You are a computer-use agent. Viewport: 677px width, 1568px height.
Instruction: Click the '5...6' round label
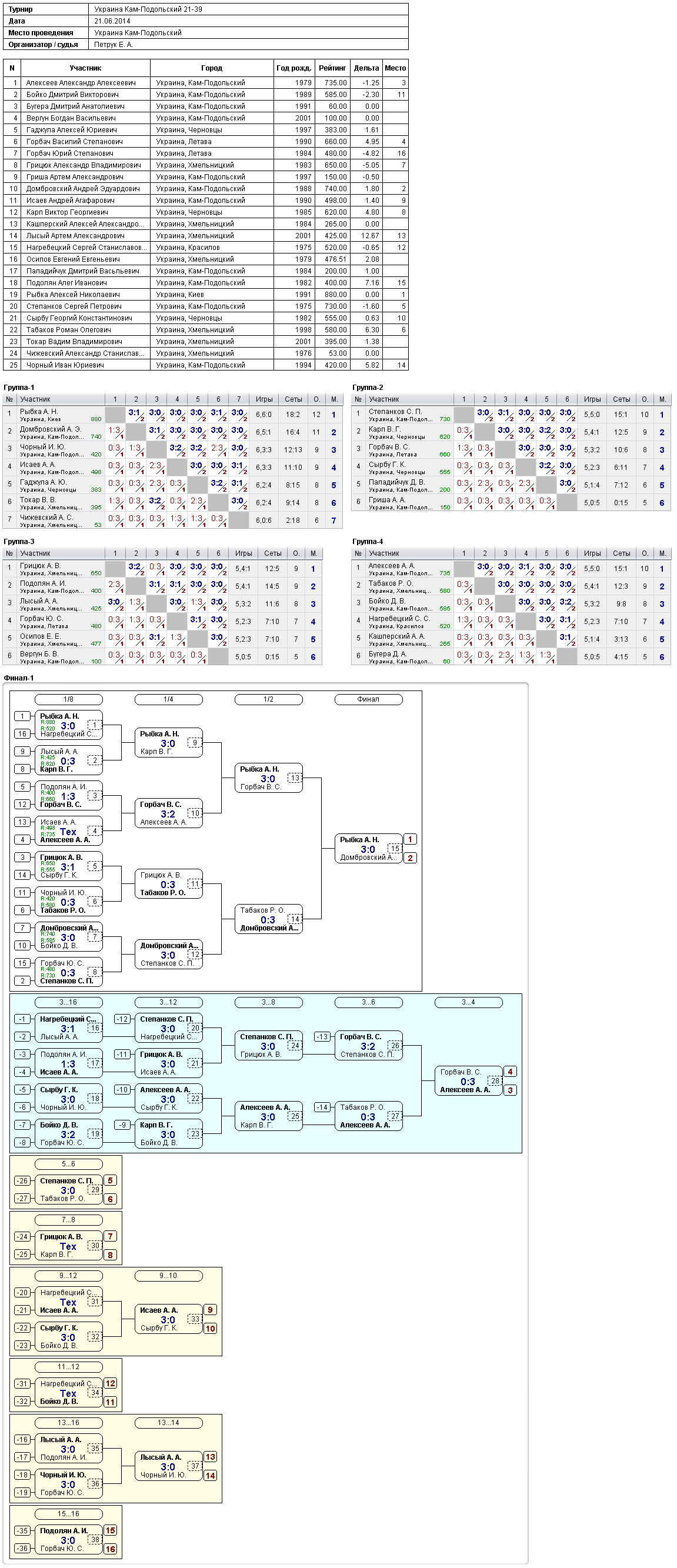click(68, 1164)
